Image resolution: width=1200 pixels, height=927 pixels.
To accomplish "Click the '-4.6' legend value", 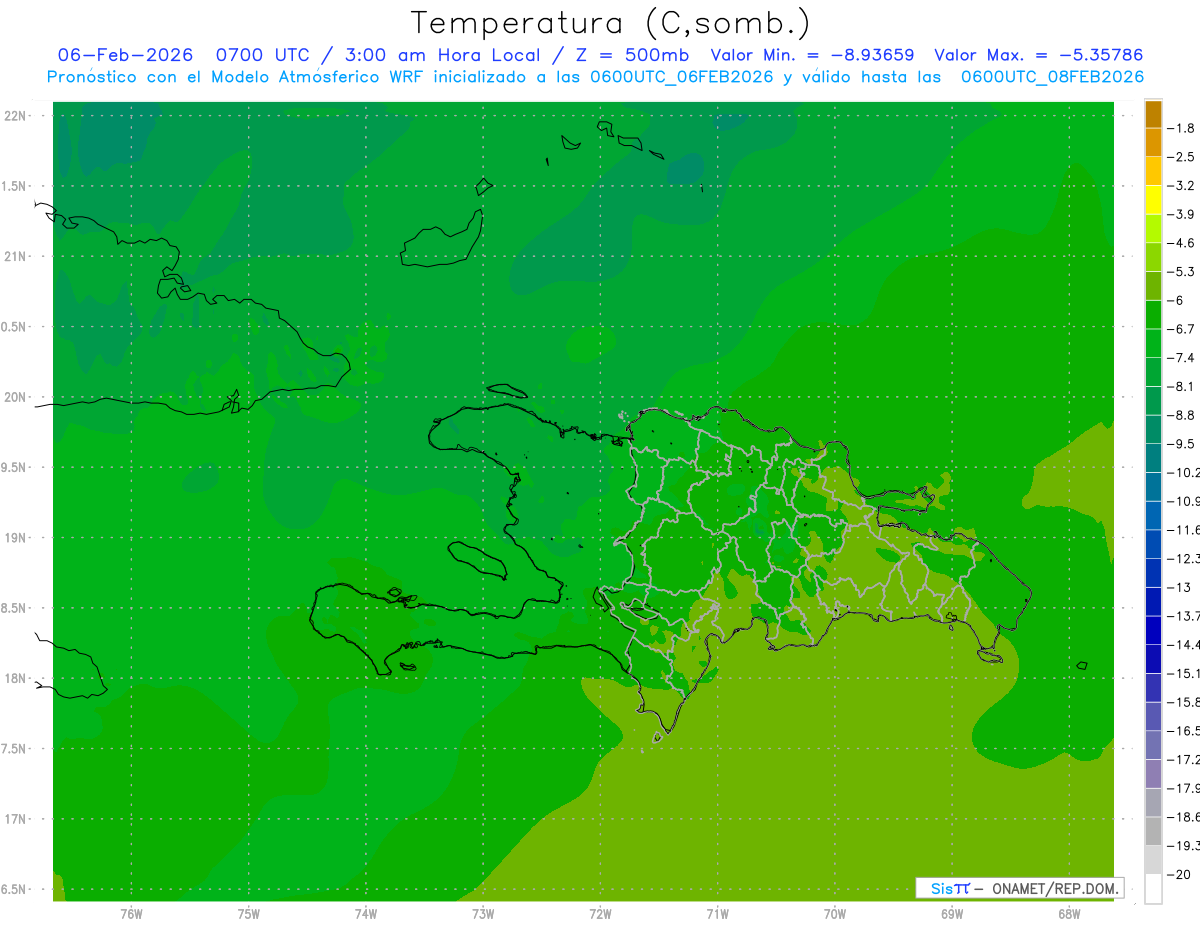I will click(1183, 243).
